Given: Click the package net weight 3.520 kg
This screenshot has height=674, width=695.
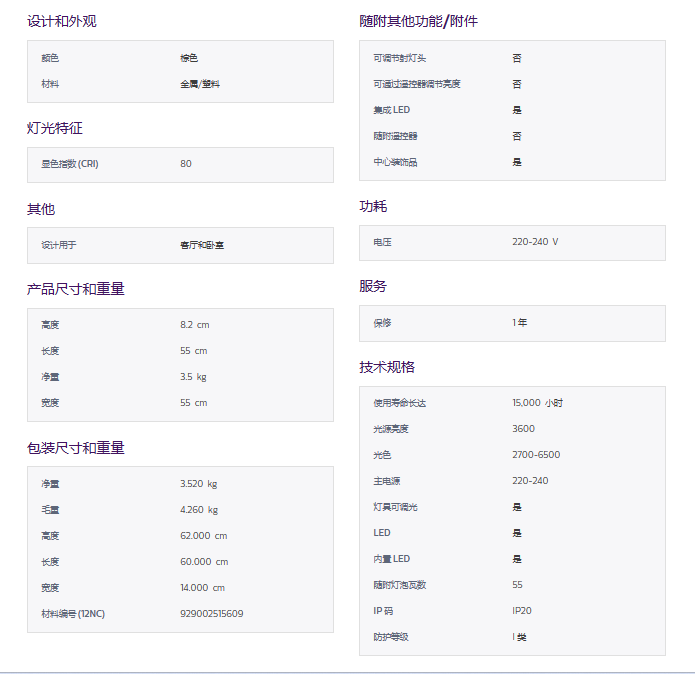Looking at the screenshot, I should (199, 484).
